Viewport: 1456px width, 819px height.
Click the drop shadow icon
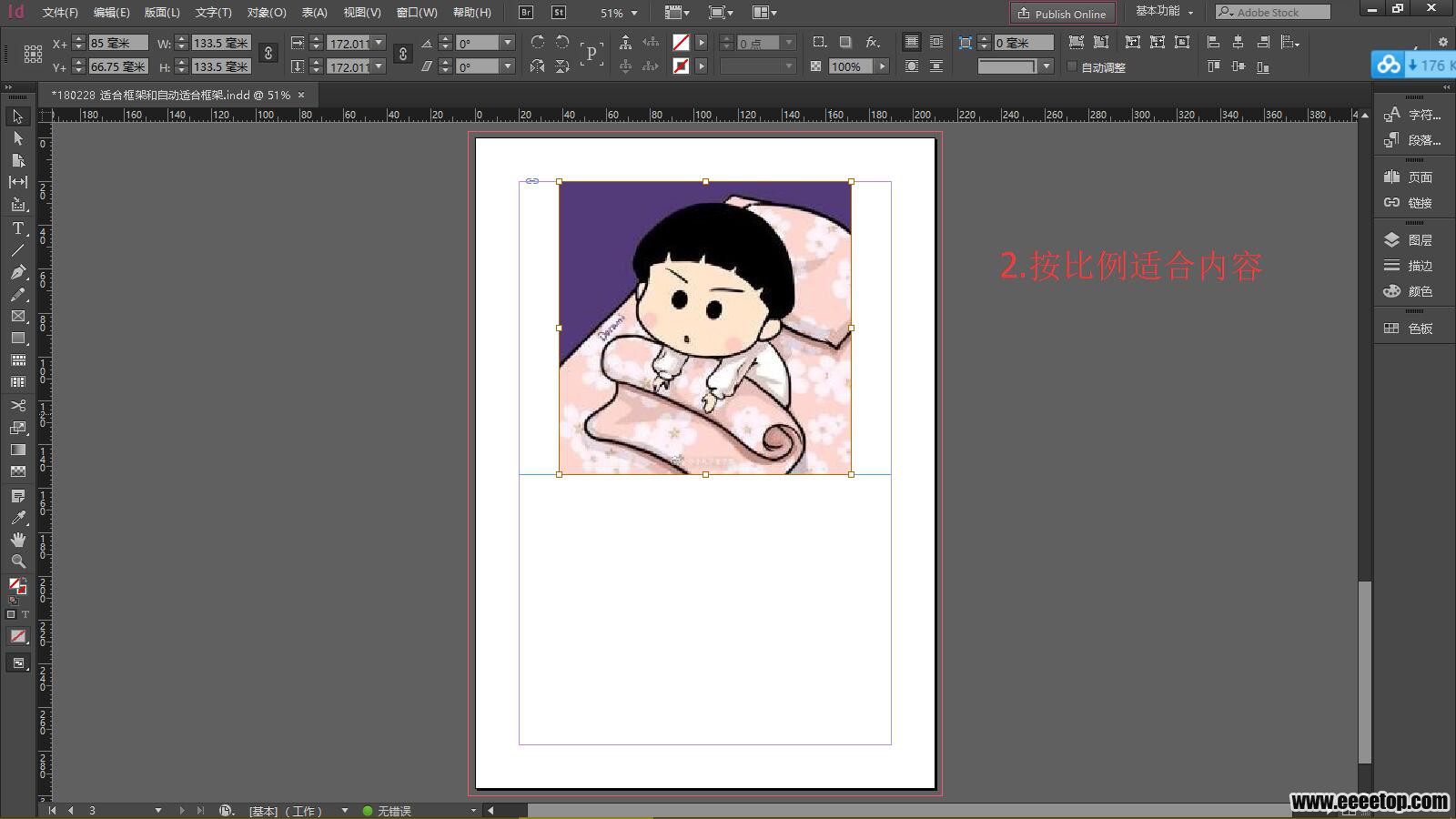[x=845, y=42]
